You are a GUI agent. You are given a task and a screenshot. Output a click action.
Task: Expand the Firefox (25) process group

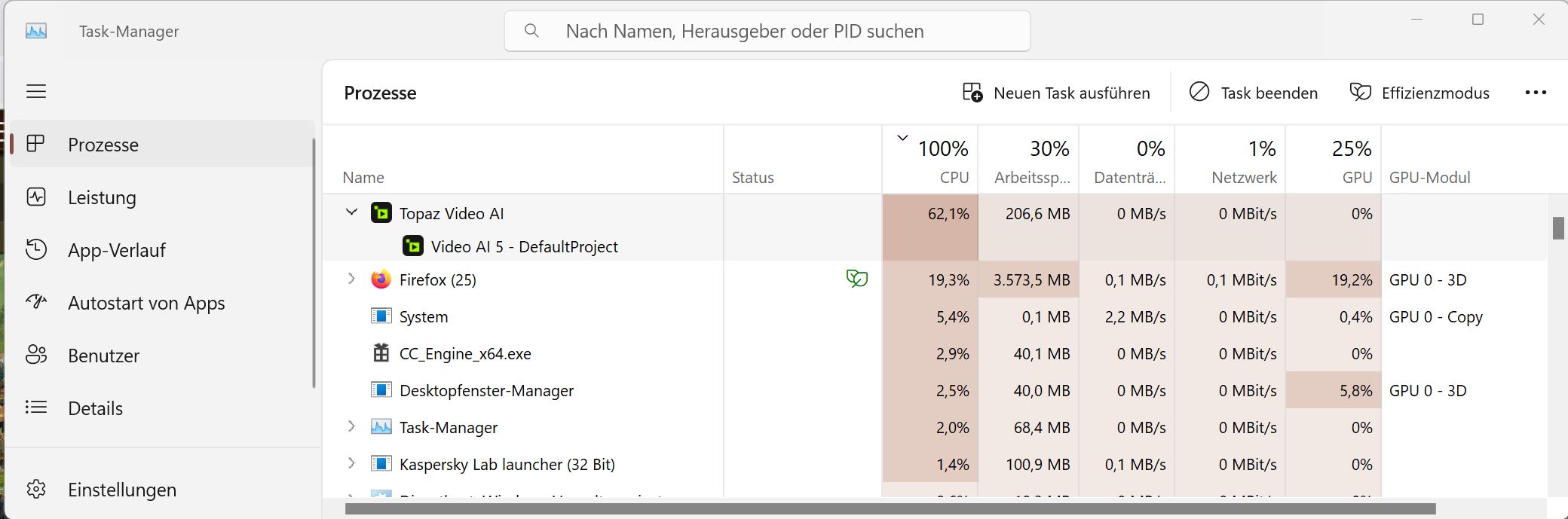coord(351,279)
